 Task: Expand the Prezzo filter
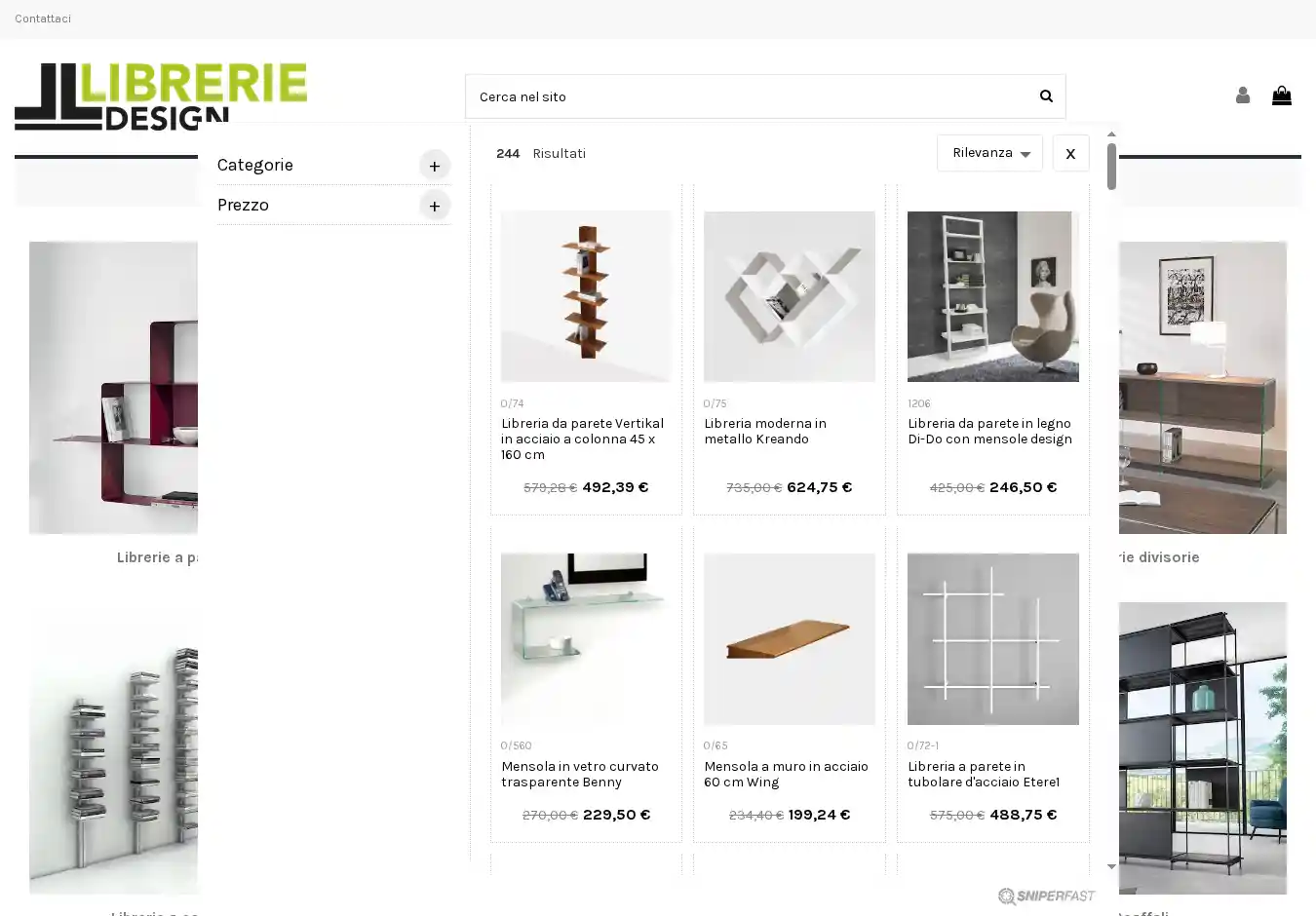pos(434,206)
